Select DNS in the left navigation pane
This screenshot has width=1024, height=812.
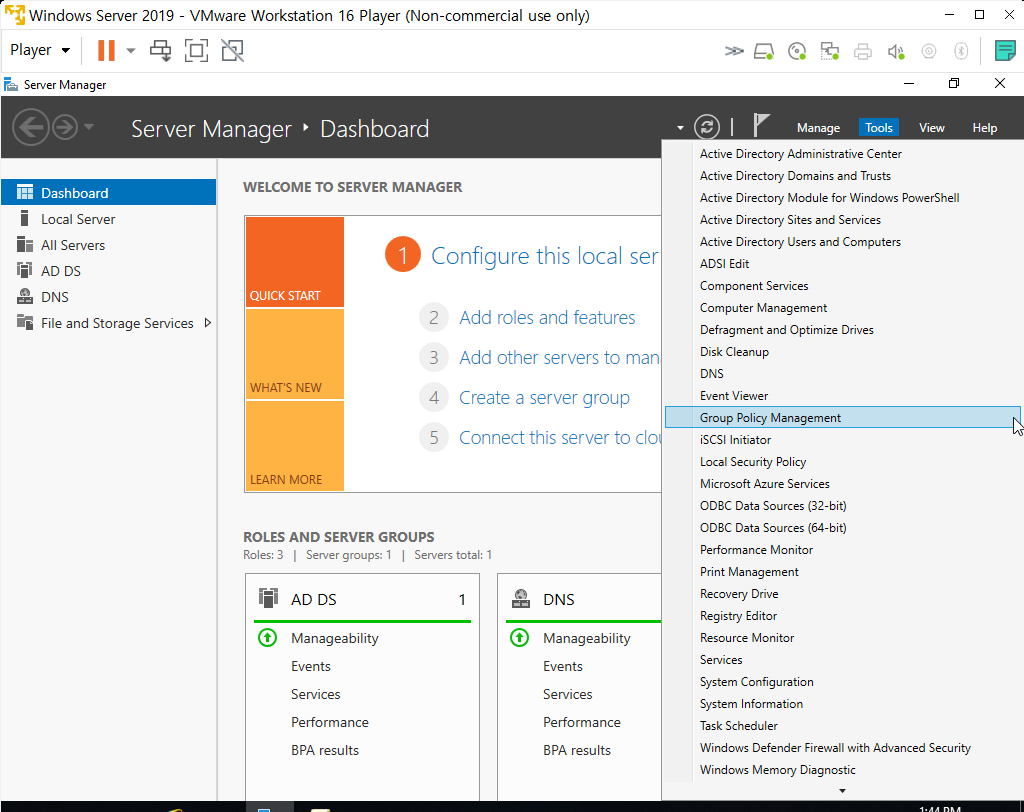click(108, 297)
